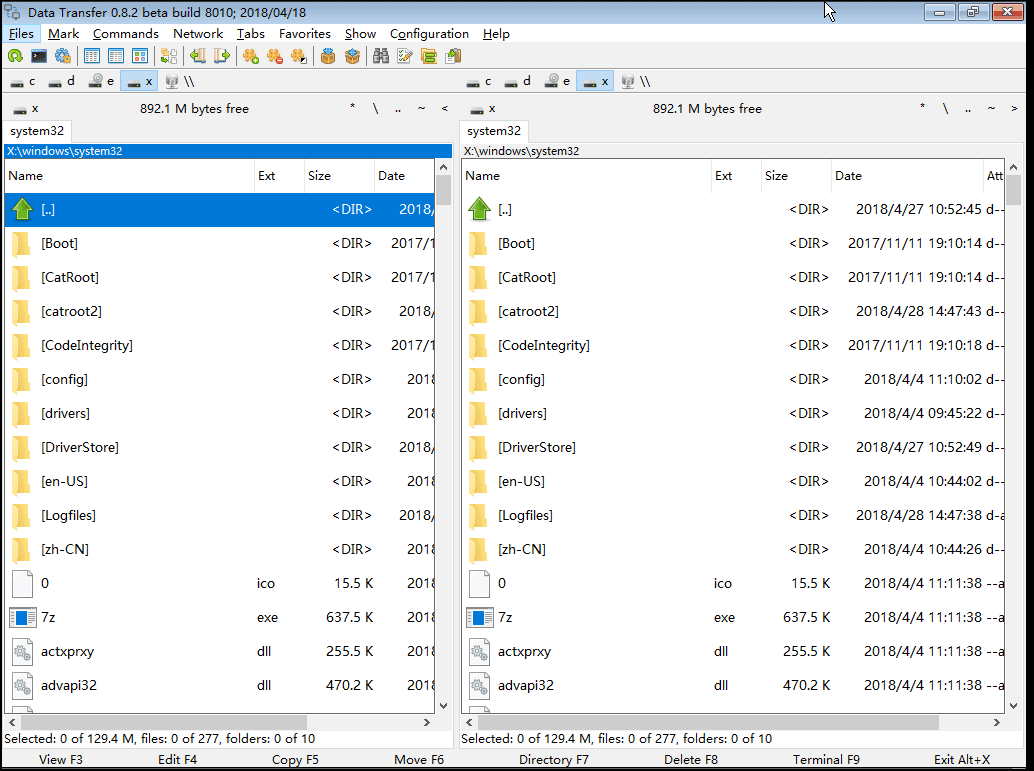Click the green Refresh icon in toolbar
The width and height of the screenshot is (1034, 771).
(15, 56)
